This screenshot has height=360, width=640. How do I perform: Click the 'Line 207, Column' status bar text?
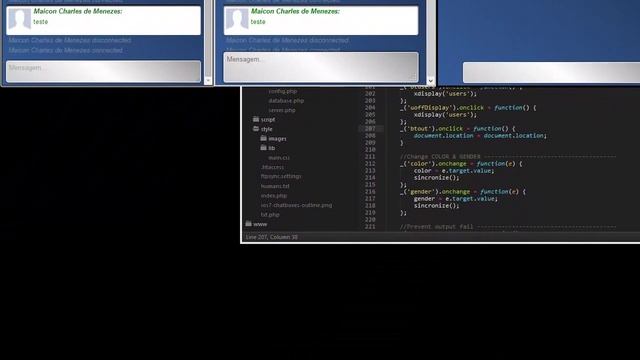[x=272, y=237]
